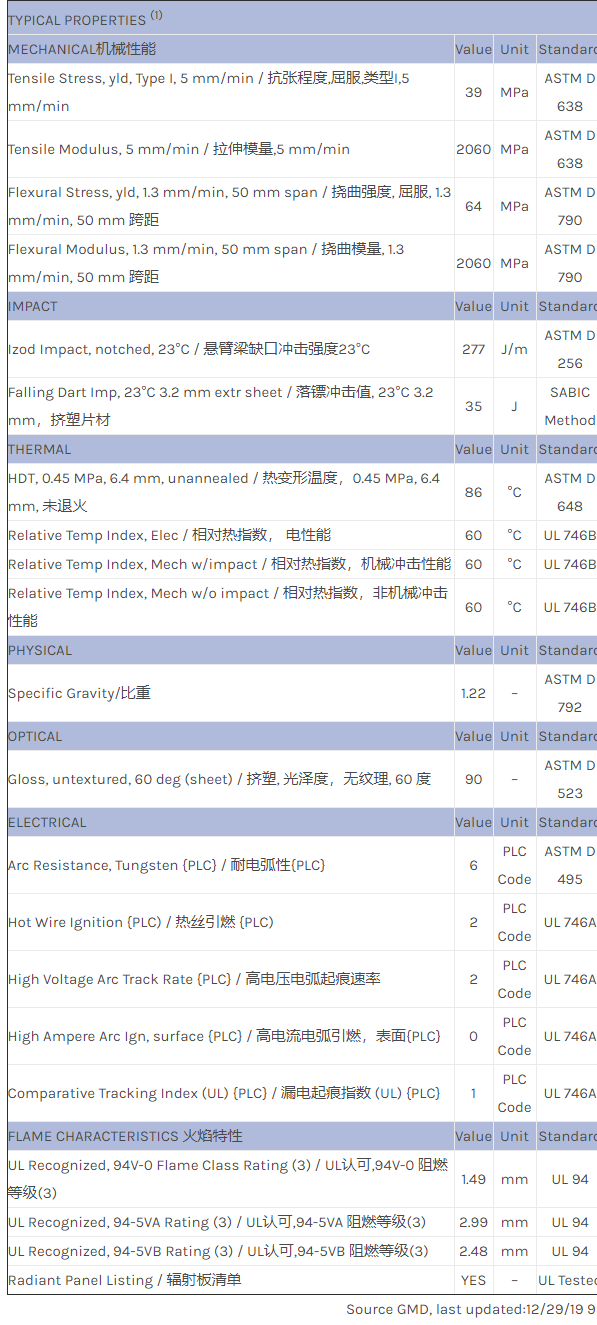Select the MECHANICAL机械性能 section header

[x=82, y=49]
